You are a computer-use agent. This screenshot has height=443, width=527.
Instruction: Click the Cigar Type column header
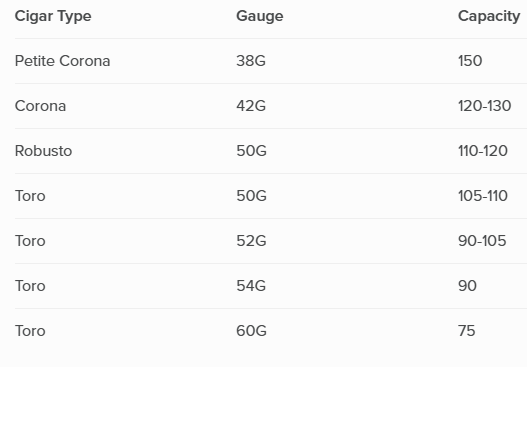(x=53, y=16)
